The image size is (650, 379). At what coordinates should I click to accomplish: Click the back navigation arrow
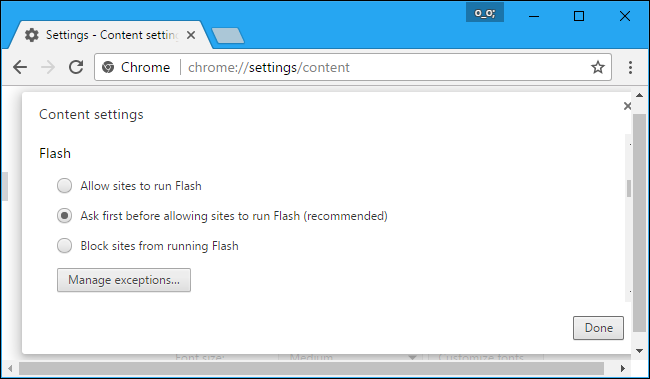tap(20, 67)
